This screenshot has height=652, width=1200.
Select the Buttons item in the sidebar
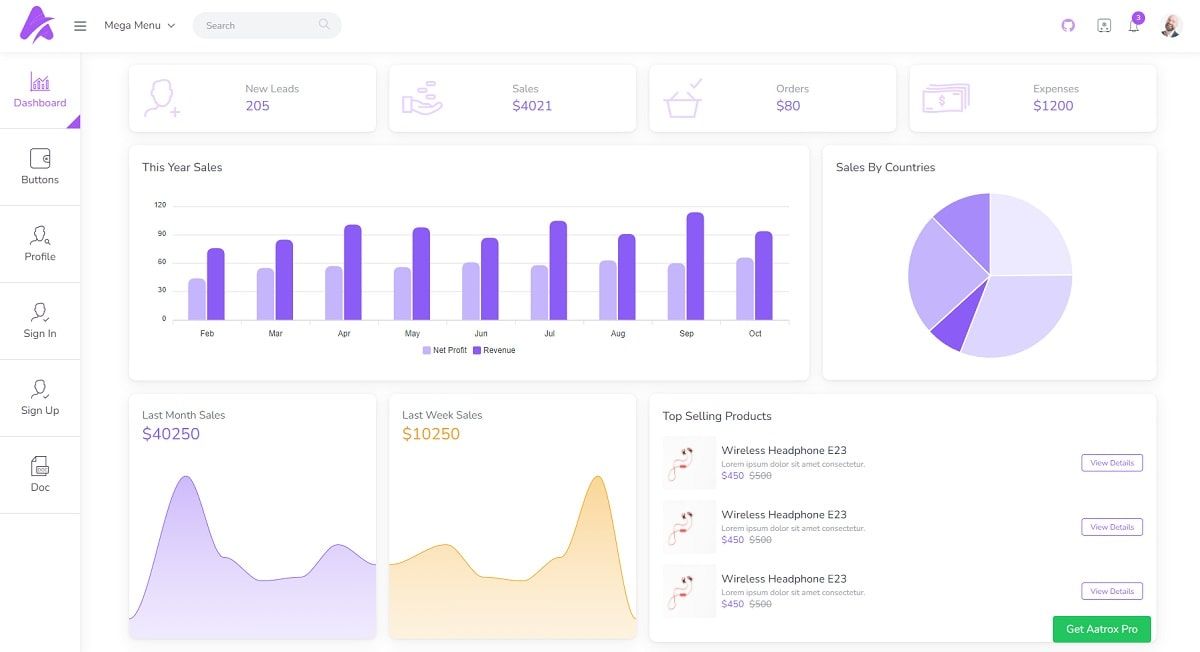click(x=39, y=165)
